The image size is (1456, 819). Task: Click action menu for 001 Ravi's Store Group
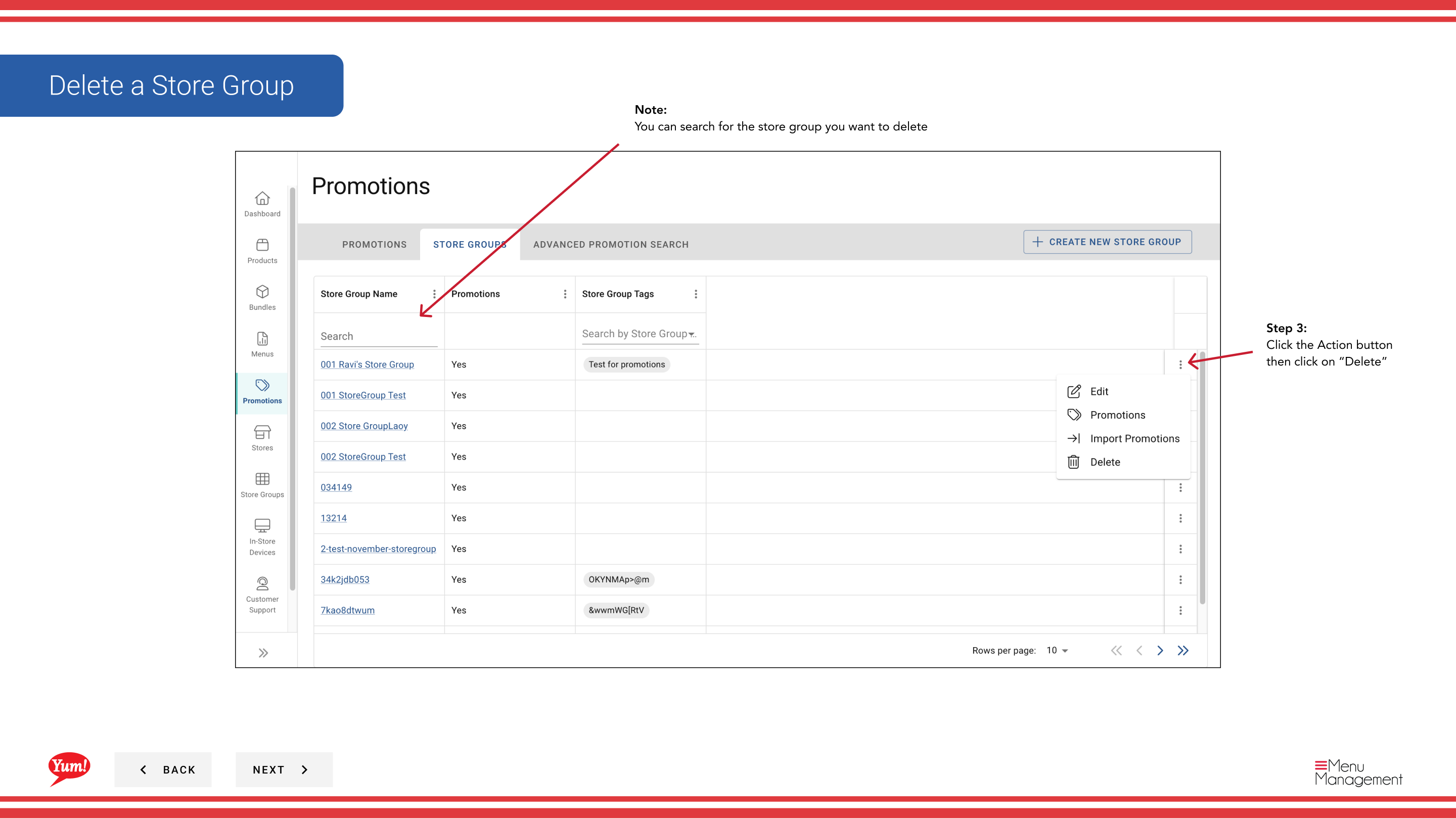(1180, 365)
